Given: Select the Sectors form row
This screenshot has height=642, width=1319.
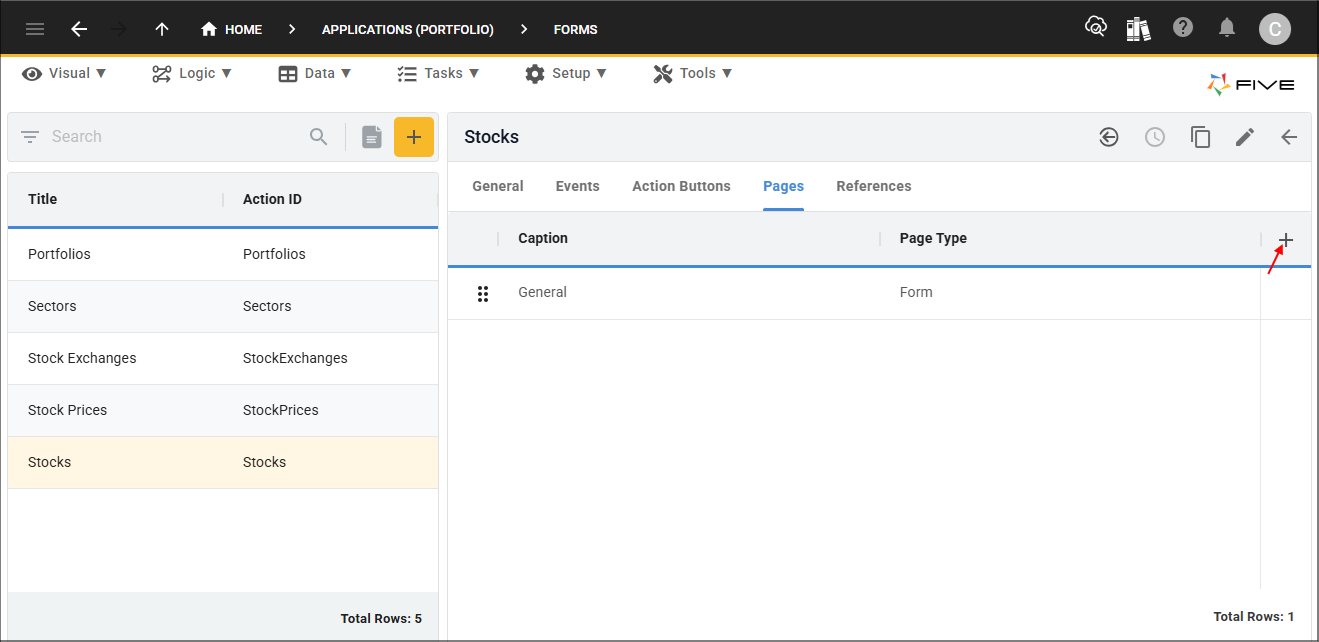Looking at the screenshot, I should [x=223, y=306].
